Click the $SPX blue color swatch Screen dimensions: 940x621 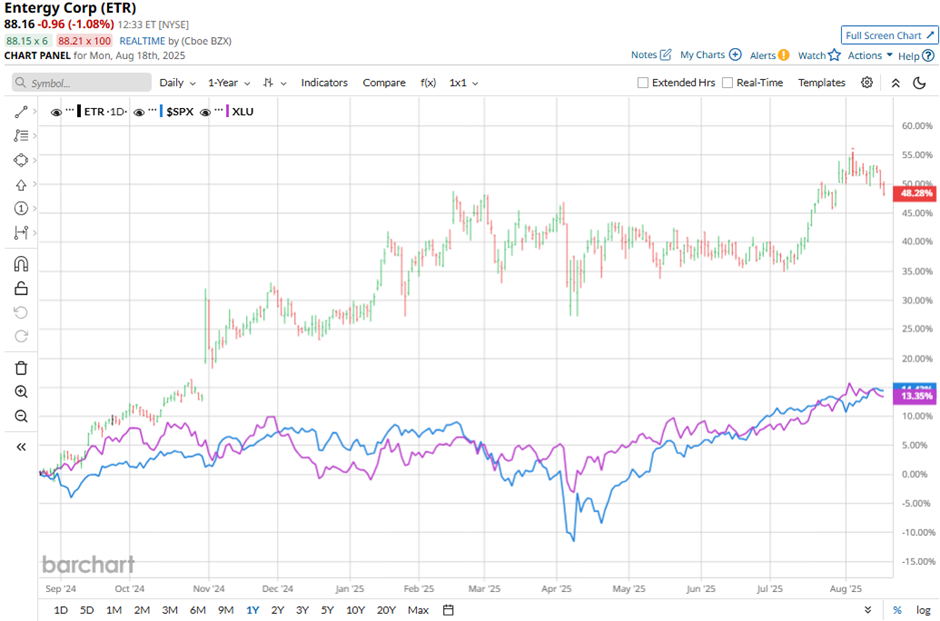point(161,111)
